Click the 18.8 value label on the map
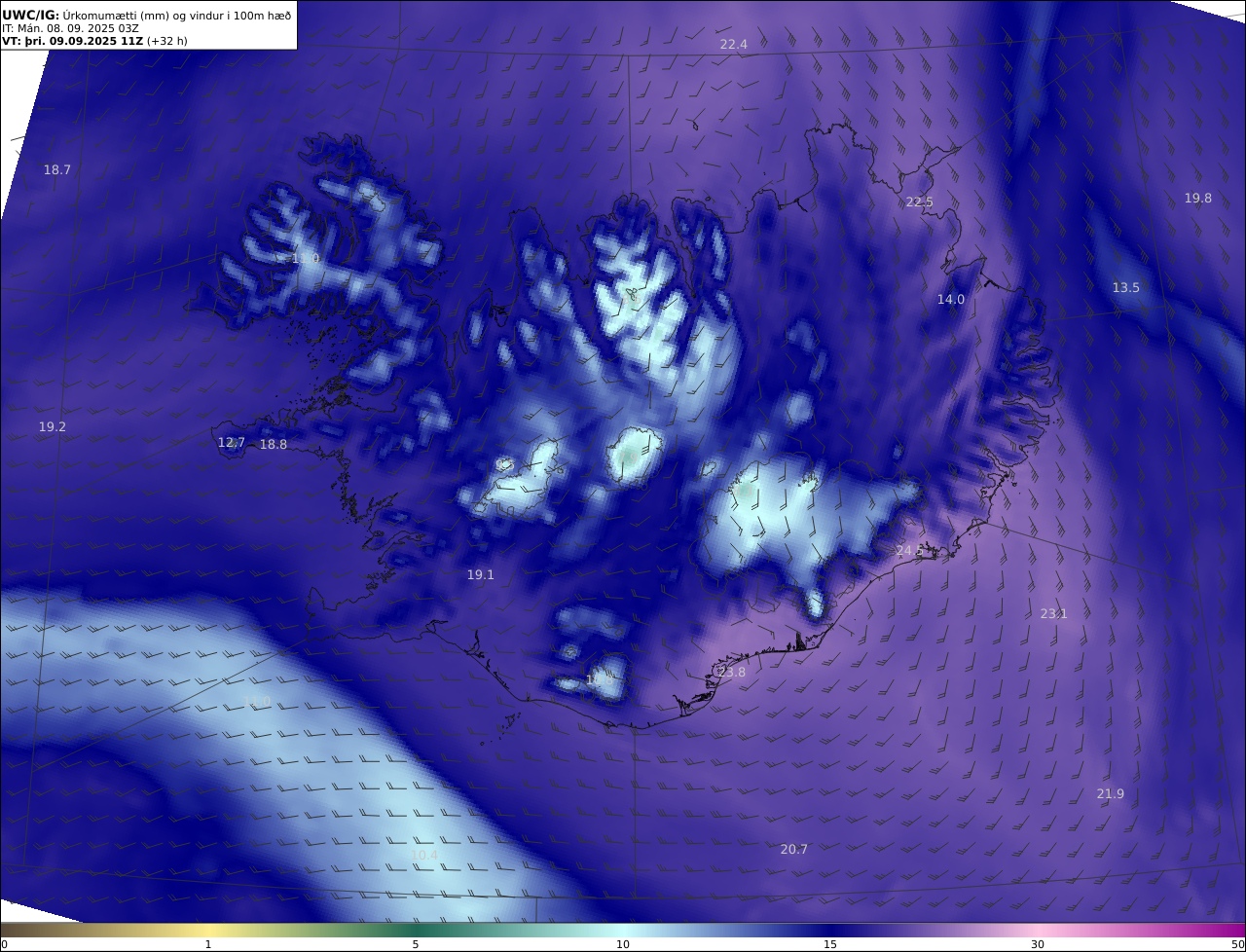The image size is (1246, 952). (274, 445)
